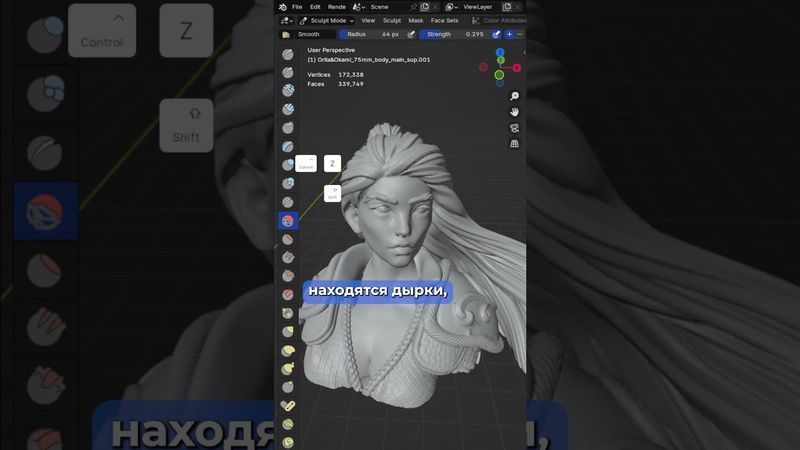Click the delete scene X button
800x450 pixels.
[435, 7]
